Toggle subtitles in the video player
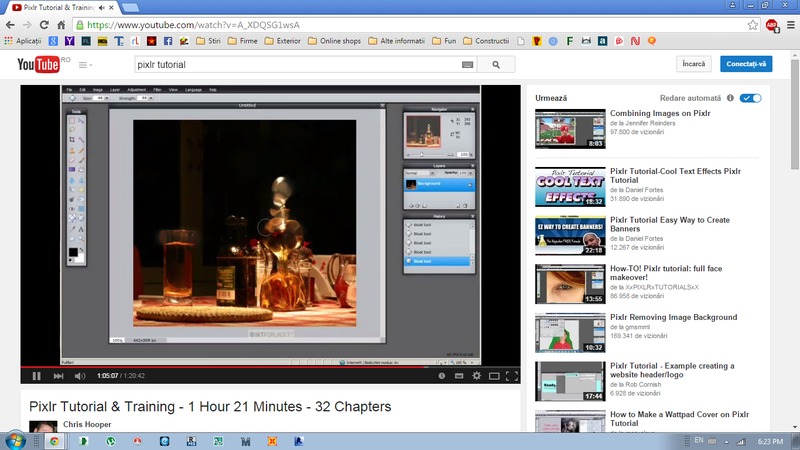 click(x=459, y=376)
